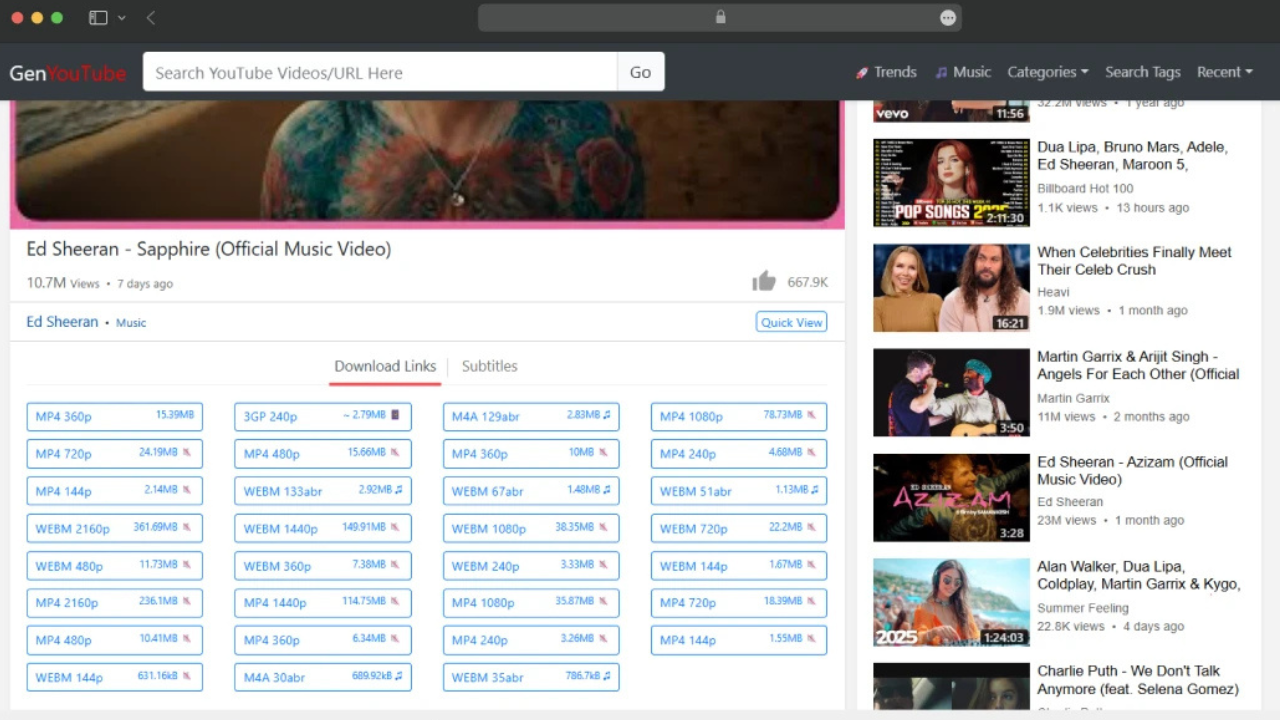Screen dimensions: 1280x720
Task: Click the address bar lock icon
Action: pyautogui.click(x=720, y=17)
